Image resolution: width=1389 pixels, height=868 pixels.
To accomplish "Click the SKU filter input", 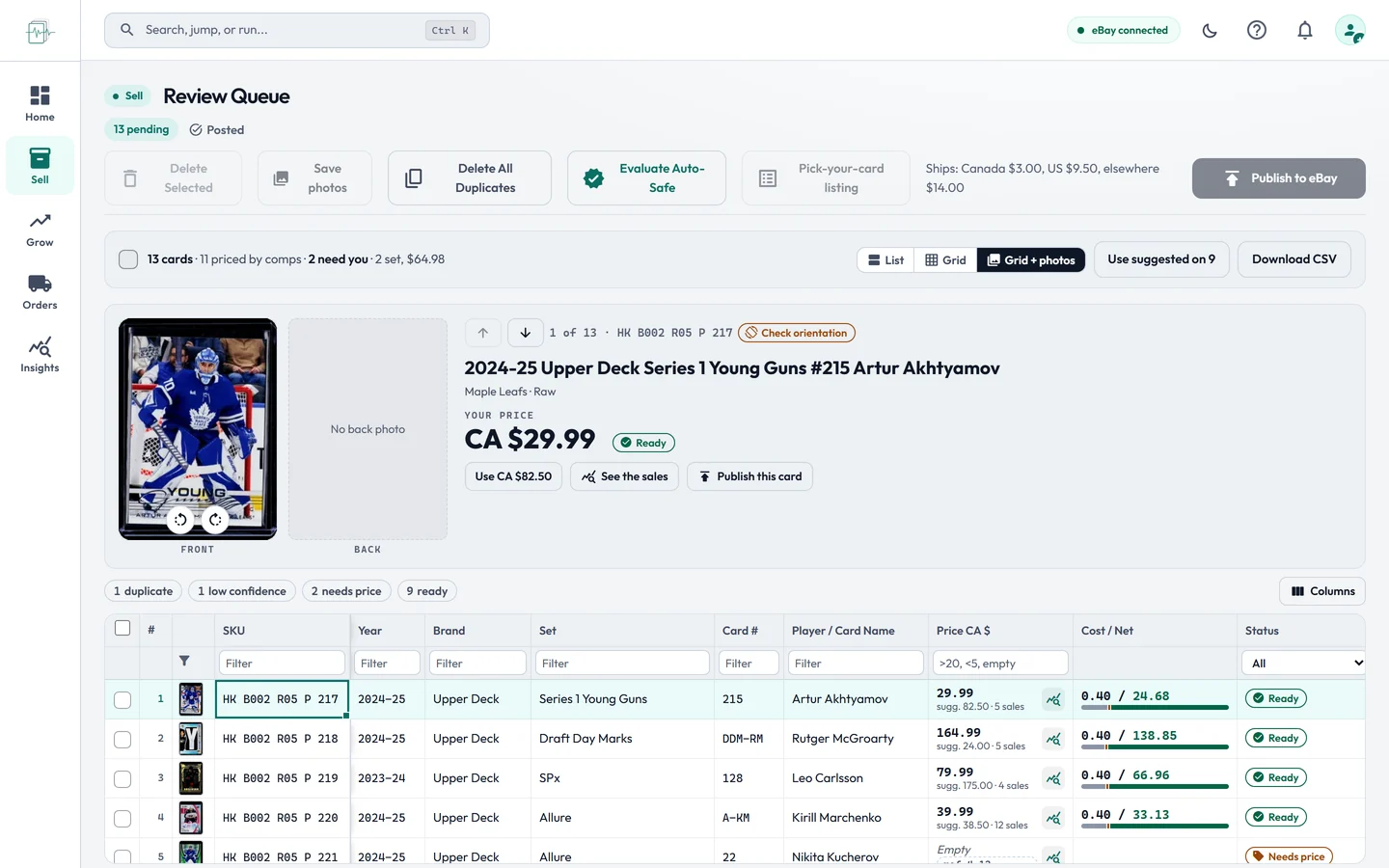I will coord(282,663).
